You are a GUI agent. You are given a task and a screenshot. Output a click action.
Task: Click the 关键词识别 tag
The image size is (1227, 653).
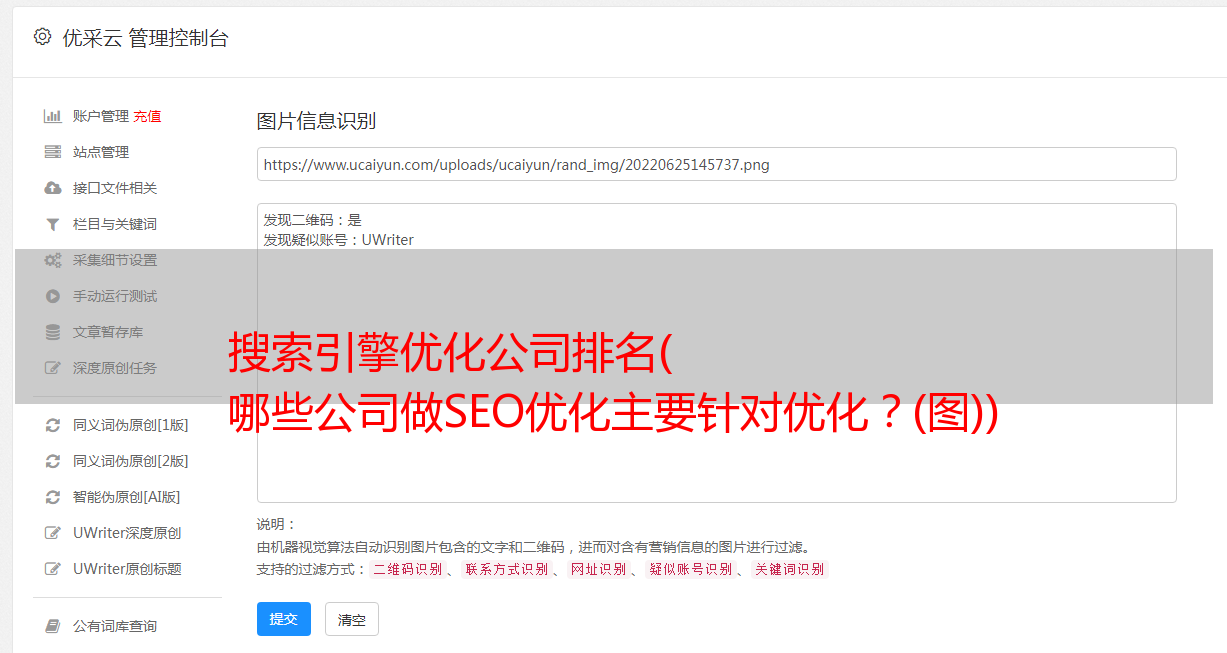pos(789,569)
